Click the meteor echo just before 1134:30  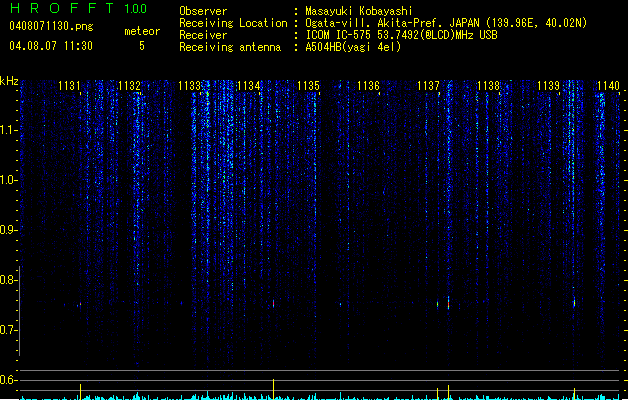tap(274, 303)
